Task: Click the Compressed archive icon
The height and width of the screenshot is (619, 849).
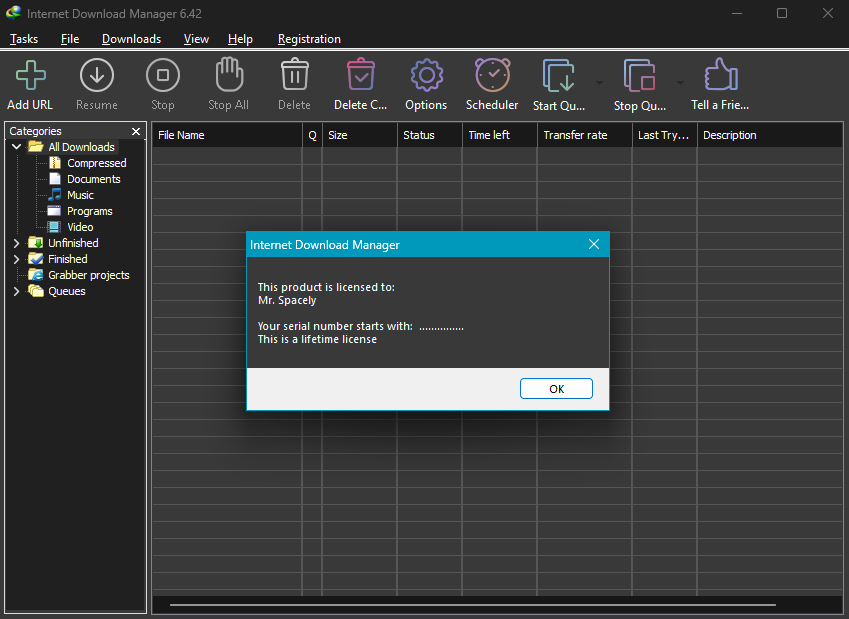Action: click(55, 162)
